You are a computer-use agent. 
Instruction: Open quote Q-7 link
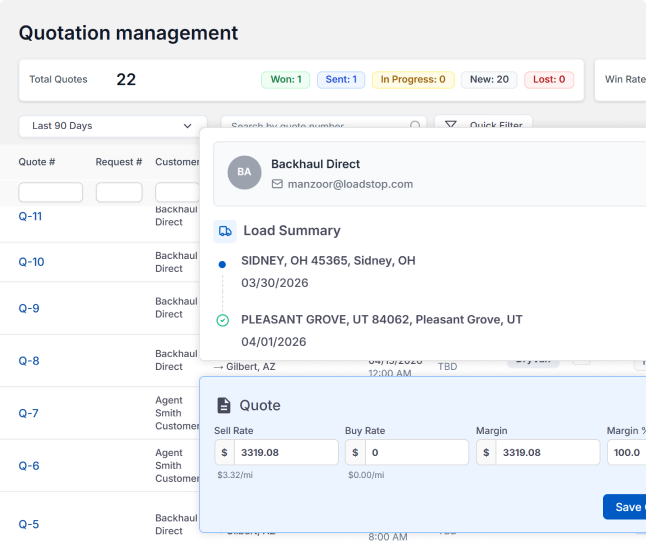click(28, 413)
